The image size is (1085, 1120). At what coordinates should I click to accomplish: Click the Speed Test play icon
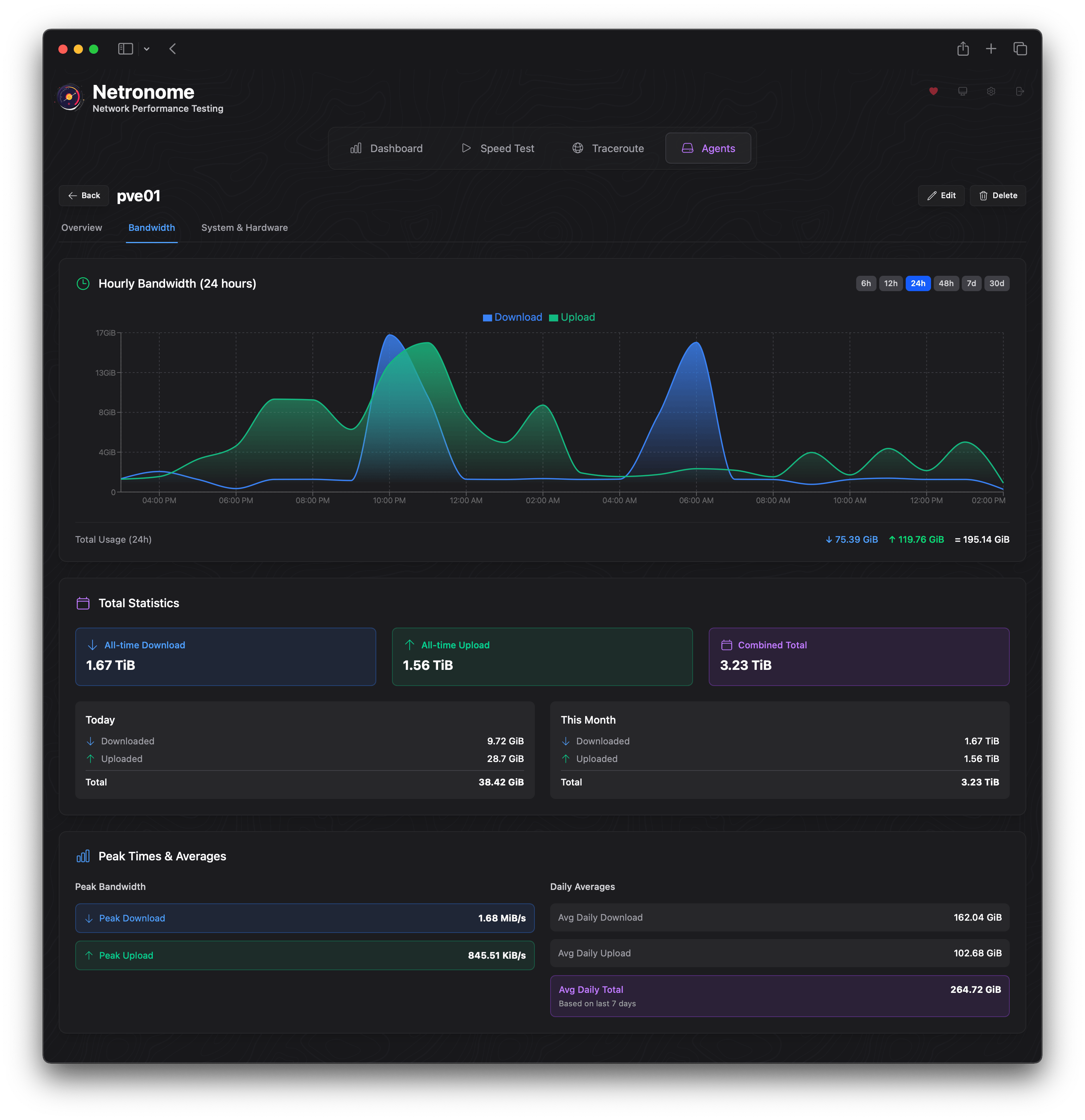(x=466, y=148)
